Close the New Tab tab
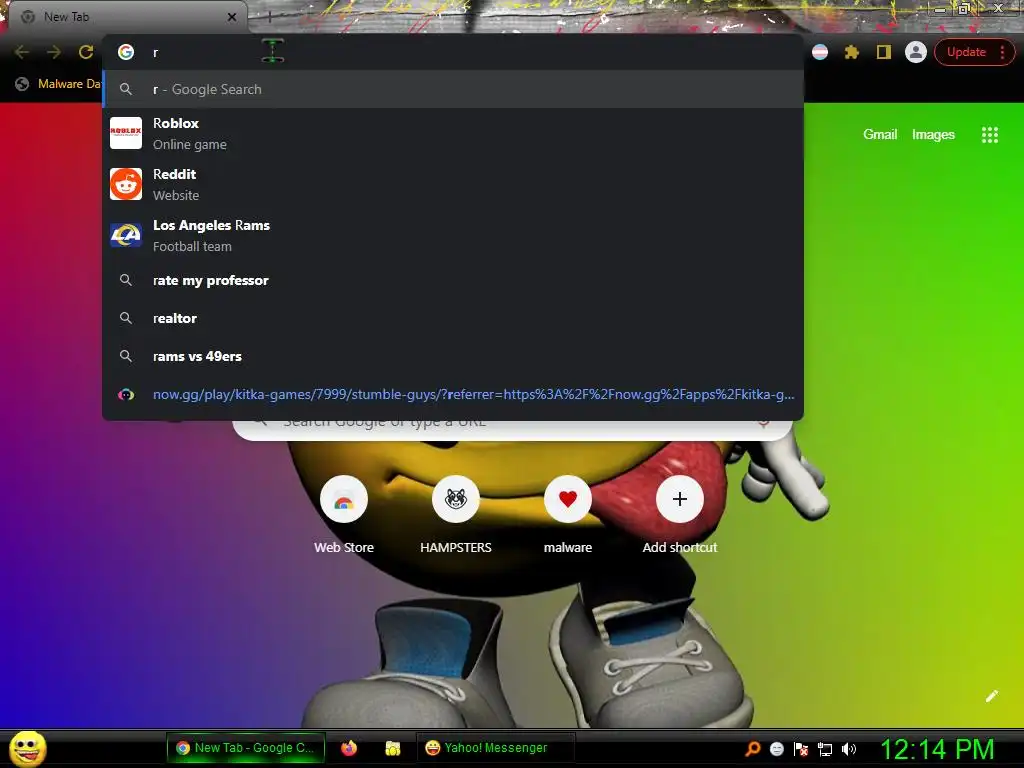The width and height of the screenshot is (1024, 768). (x=232, y=17)
